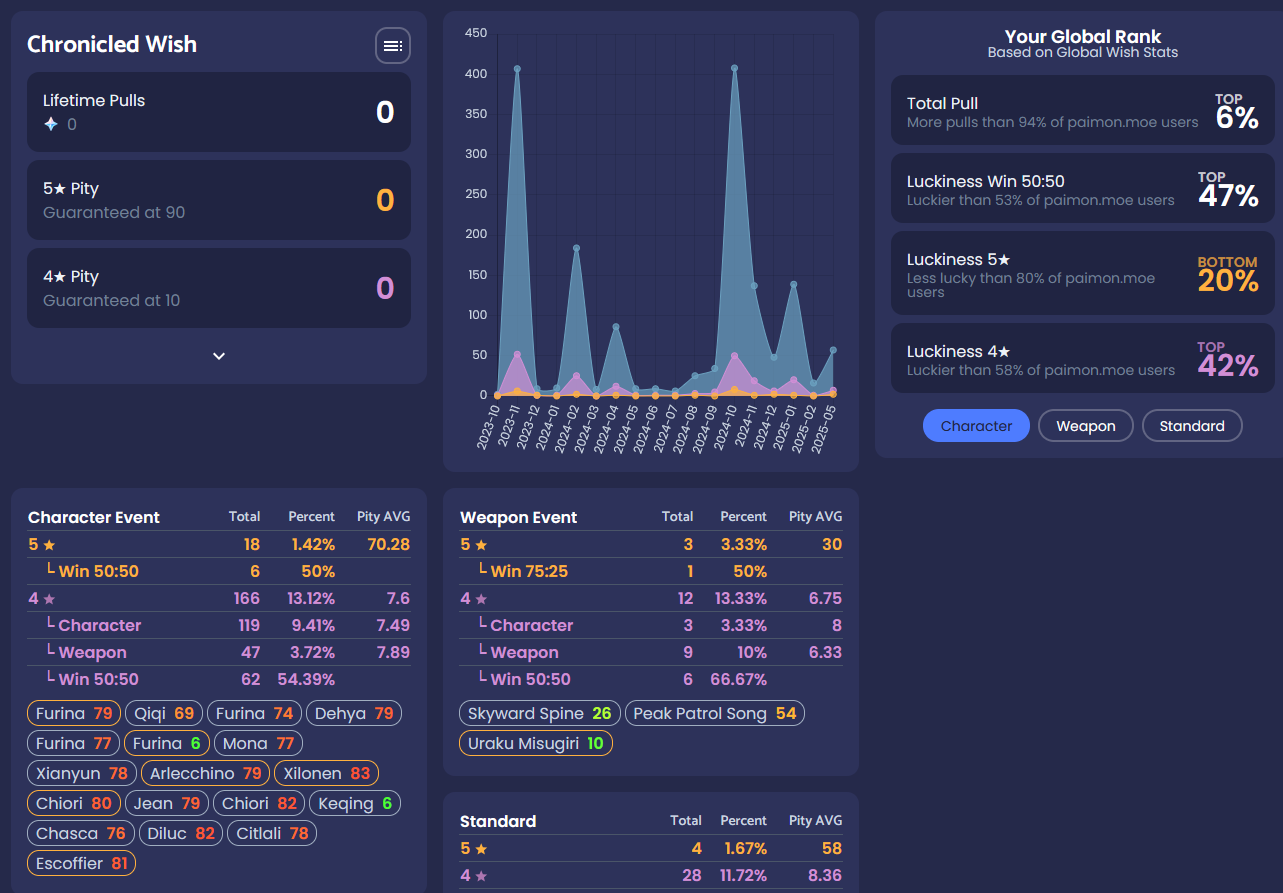Click the Standard table heading

[x=498, y=821]
